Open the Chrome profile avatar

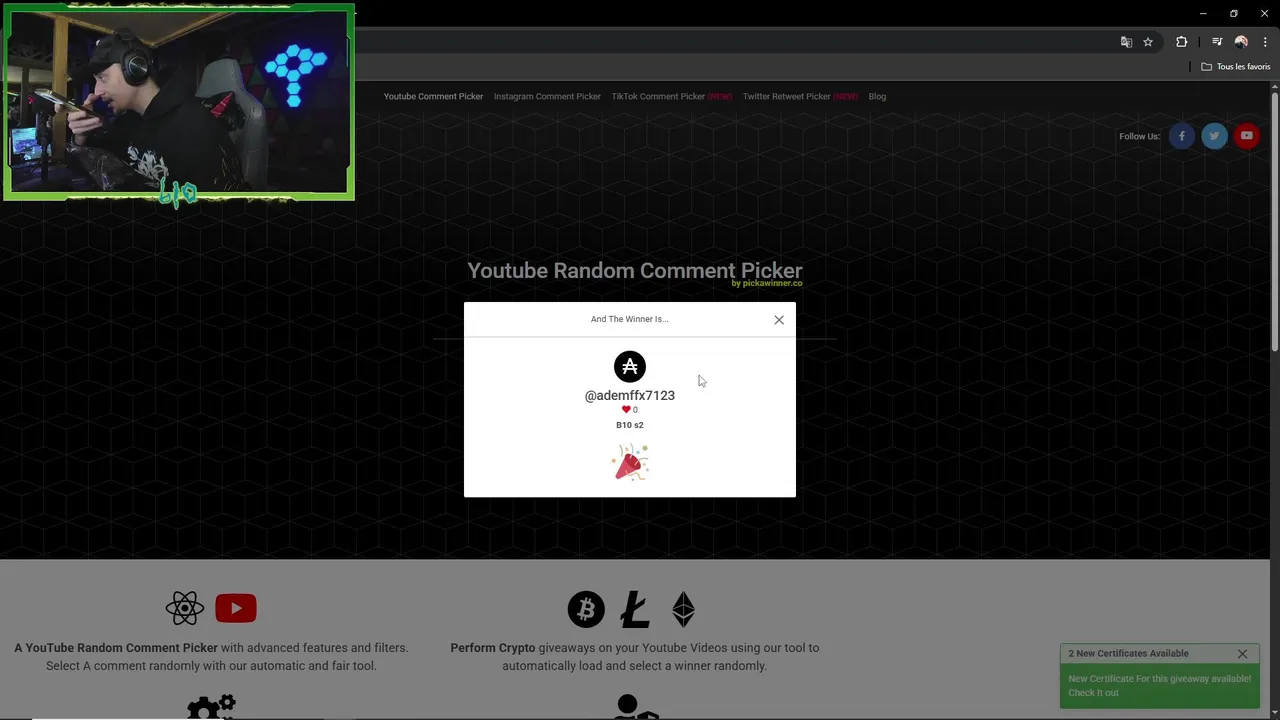point(1241,42)
